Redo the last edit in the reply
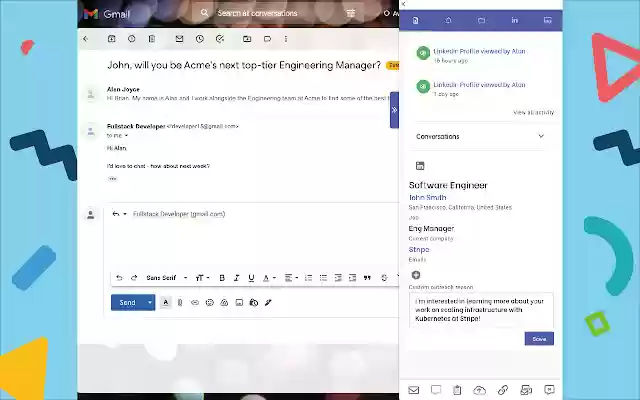 134,278
